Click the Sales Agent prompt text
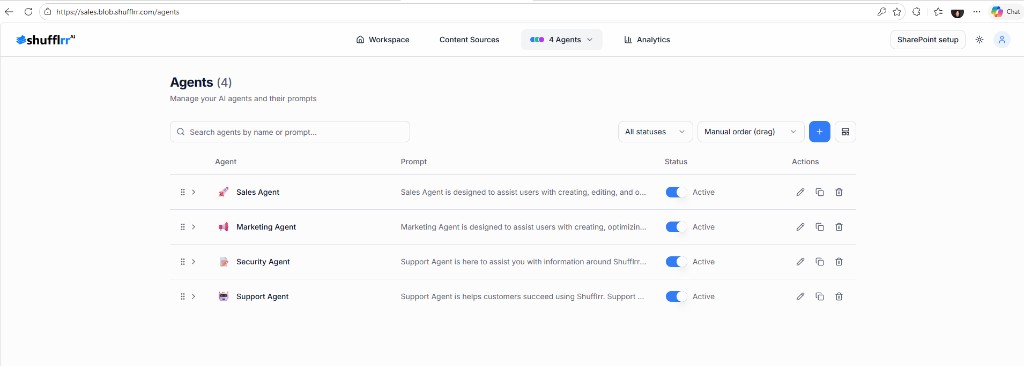The height and width of the screenshot is (366, 1024). tap(524, 192)
